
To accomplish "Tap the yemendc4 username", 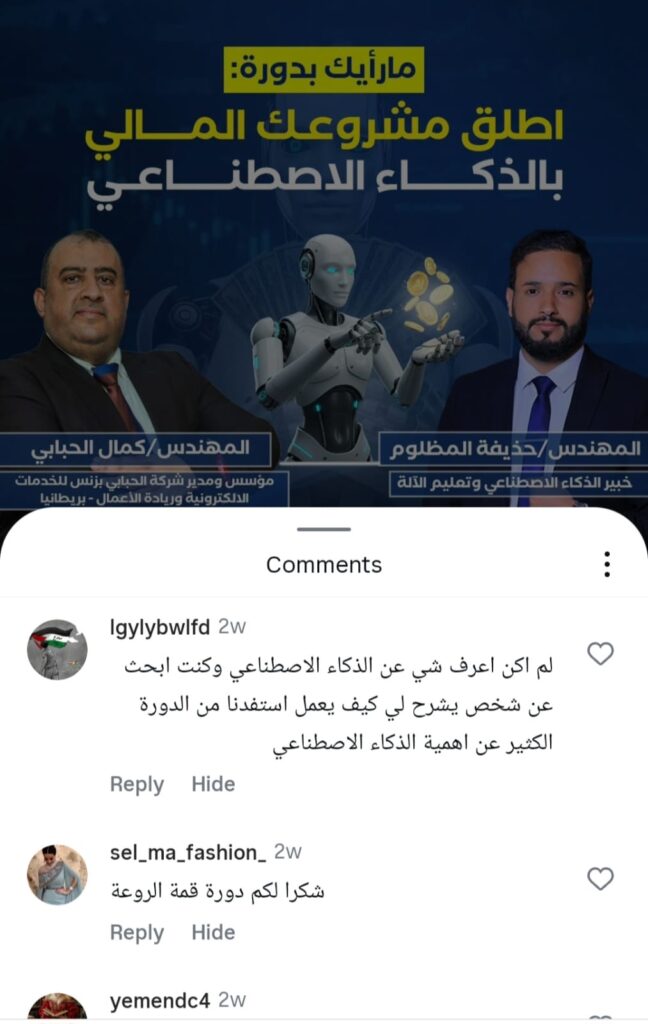I will (160, 1000).
